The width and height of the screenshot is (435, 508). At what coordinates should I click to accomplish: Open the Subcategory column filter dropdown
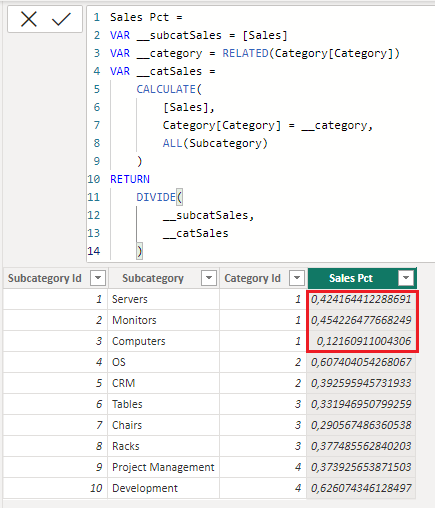coord(209,278)
